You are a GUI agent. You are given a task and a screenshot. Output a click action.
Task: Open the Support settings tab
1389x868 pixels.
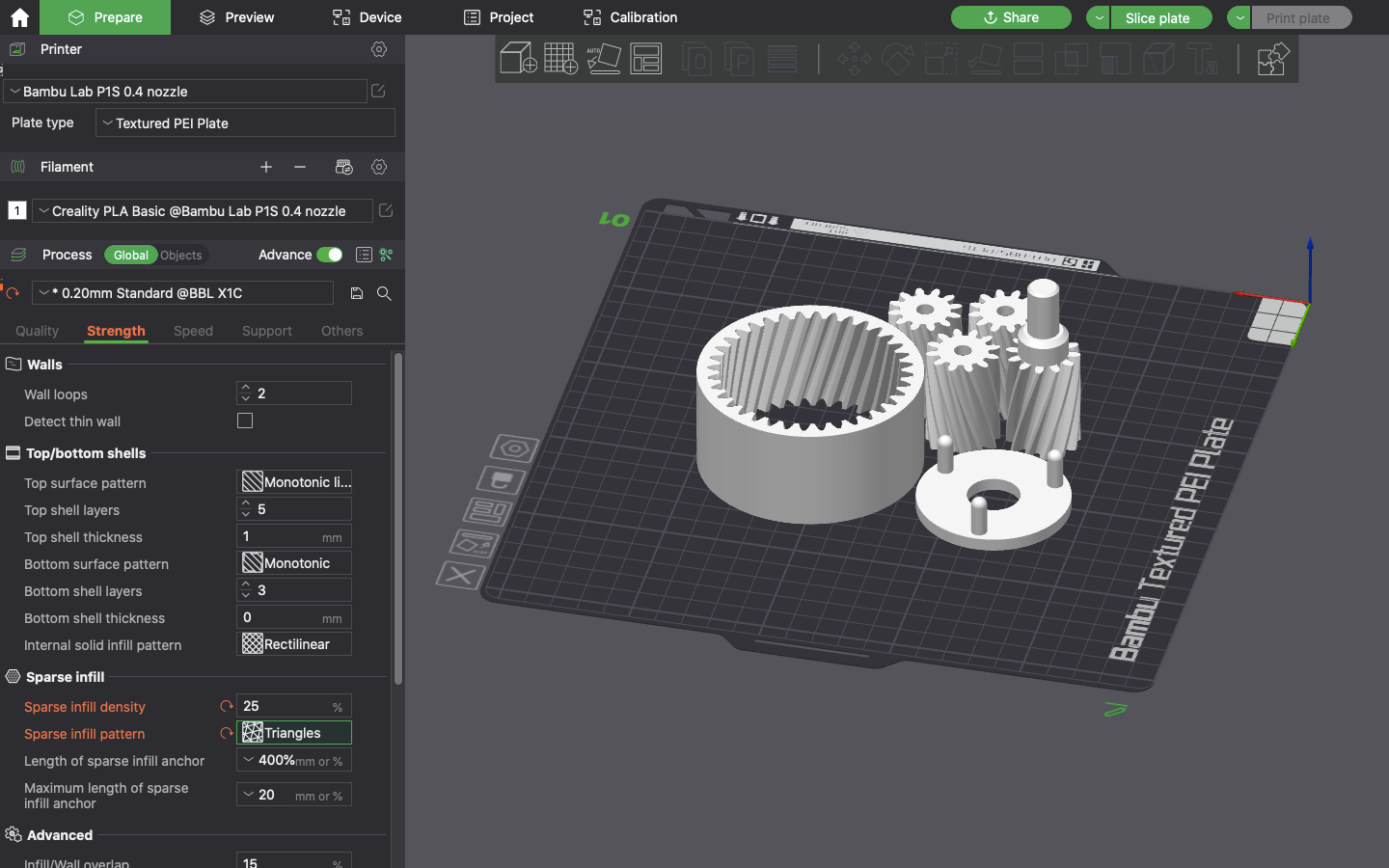pos(267,331)
